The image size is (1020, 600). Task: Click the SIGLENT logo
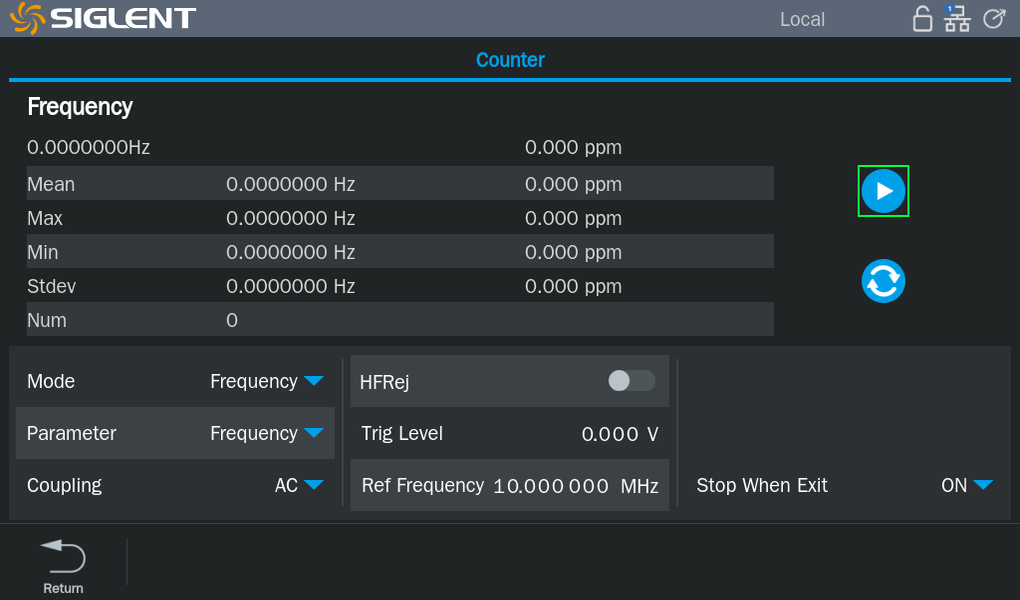[x=105, y=18]
